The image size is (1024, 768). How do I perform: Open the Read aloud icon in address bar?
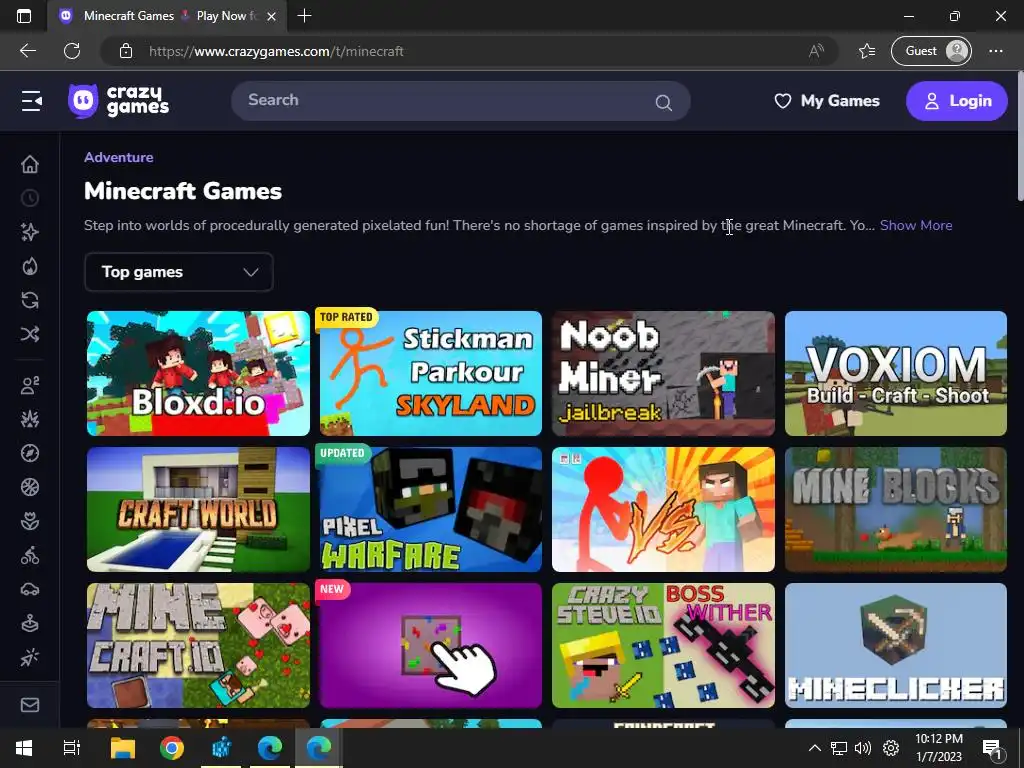816,51
